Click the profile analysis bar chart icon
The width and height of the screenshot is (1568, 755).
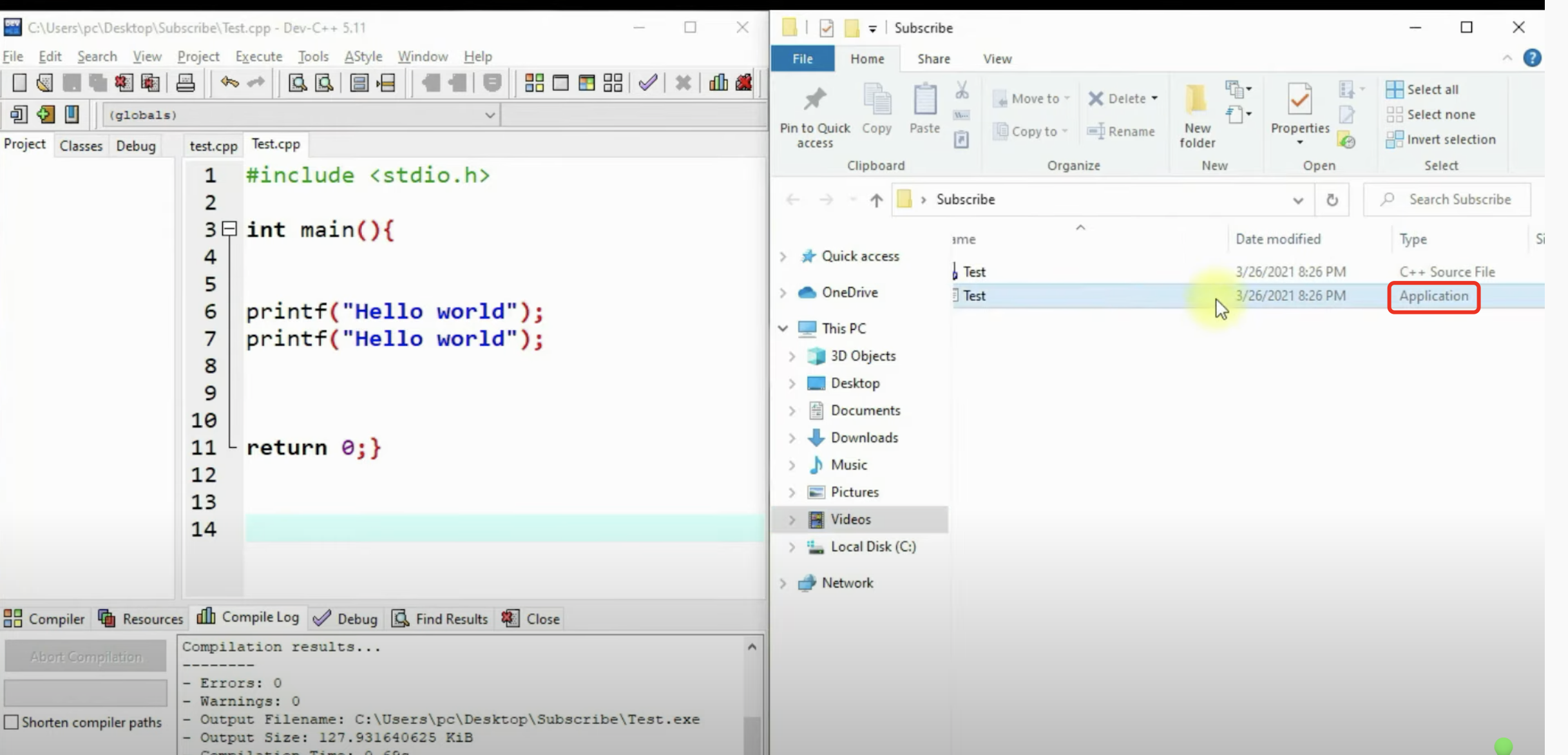pos(718,82)
